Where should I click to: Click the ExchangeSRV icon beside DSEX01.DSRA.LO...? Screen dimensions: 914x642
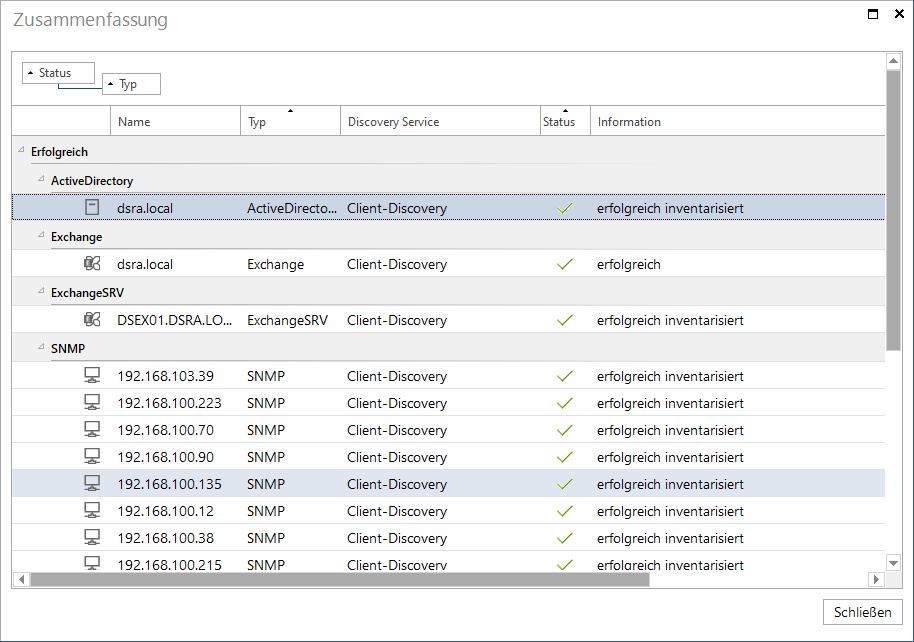[92, 320]
